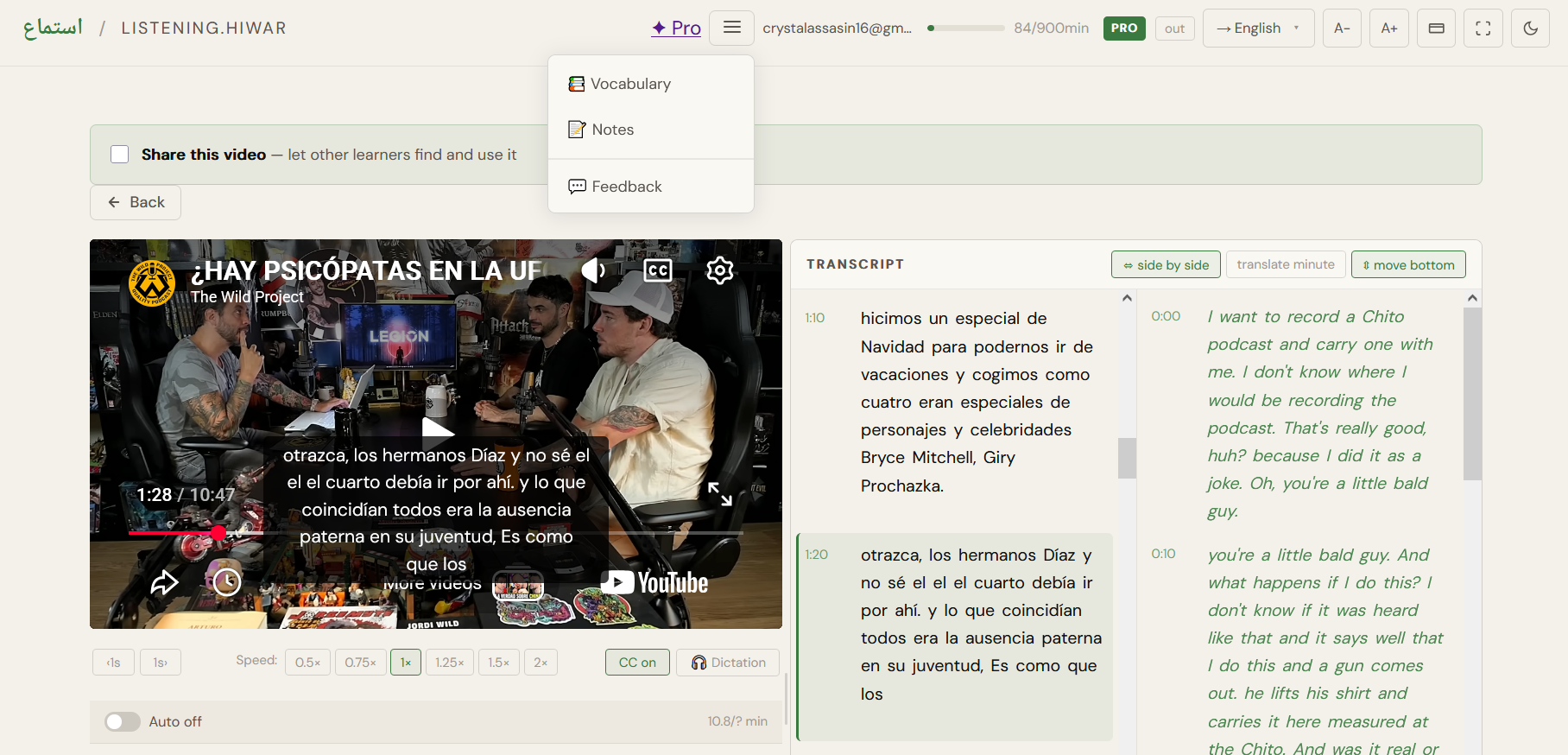
Task: Click 'hicimos un especial de' transcript segment
Action: 955,402
